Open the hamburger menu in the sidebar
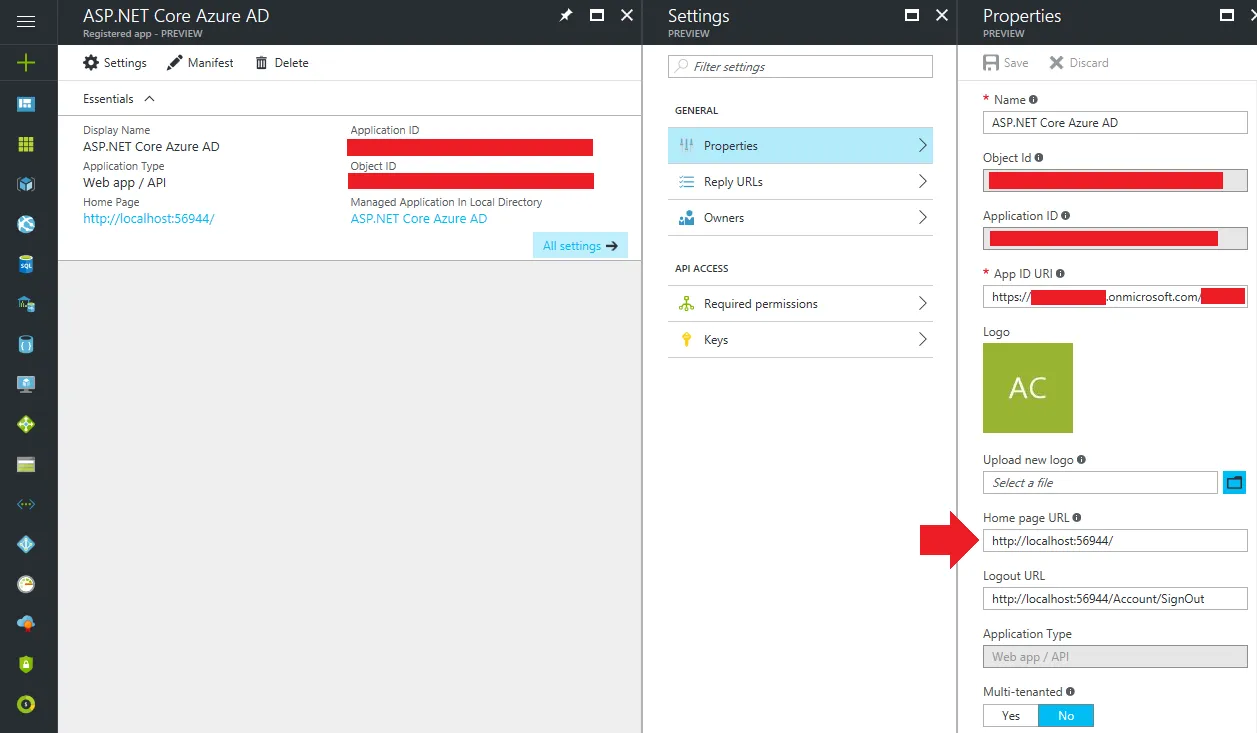This screenshot has height=733, width=1257. pos(26,21)
